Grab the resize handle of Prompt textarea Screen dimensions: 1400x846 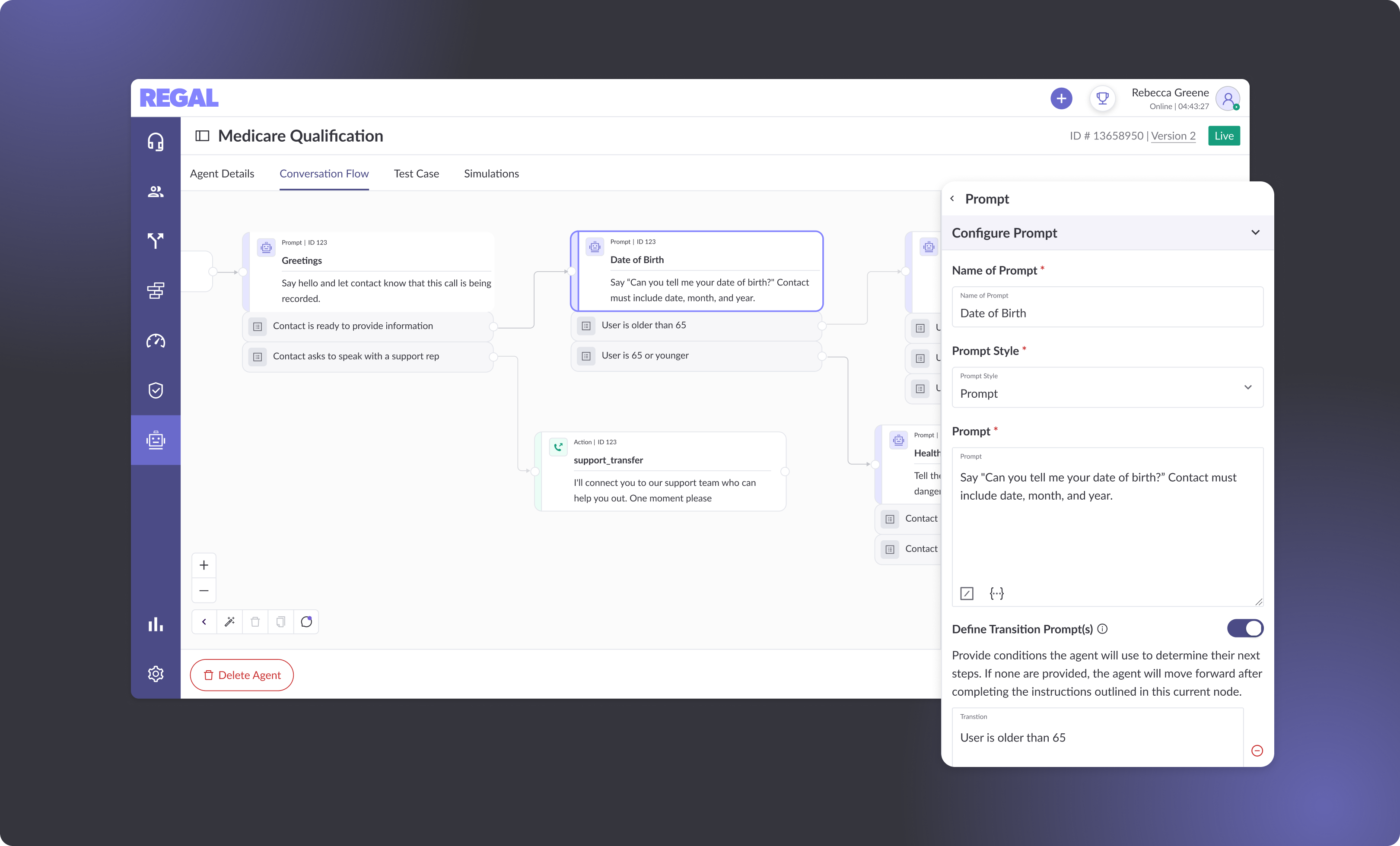pos(1259,602)
